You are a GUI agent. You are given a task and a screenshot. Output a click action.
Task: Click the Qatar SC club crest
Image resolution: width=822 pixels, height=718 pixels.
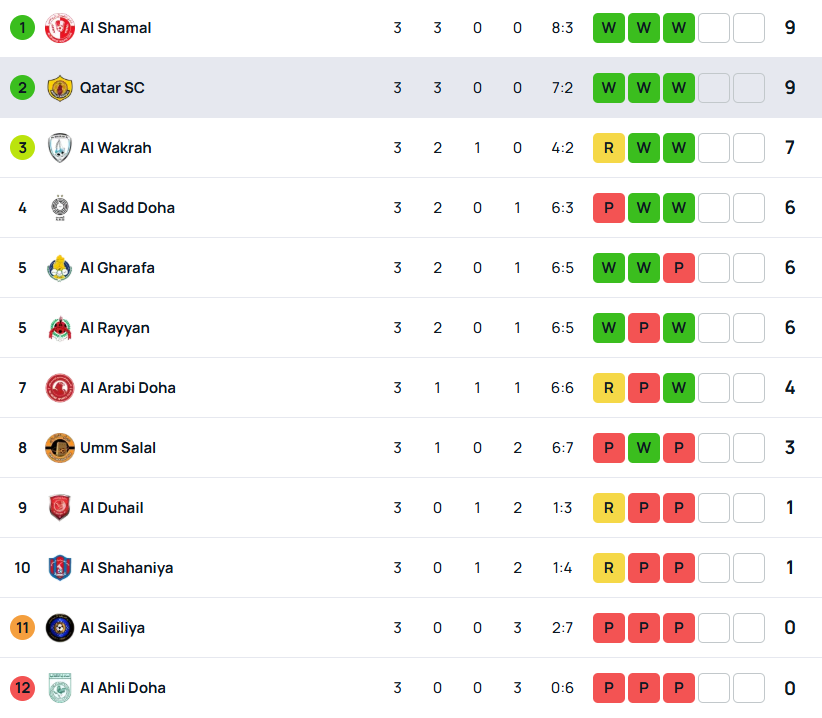60,88
